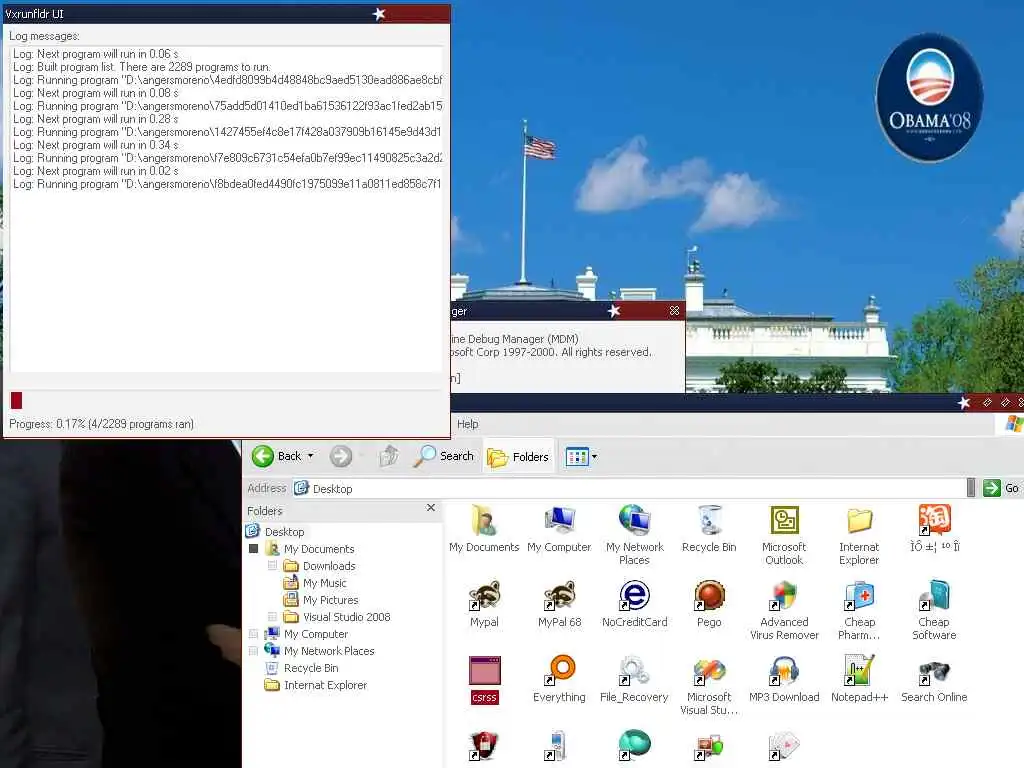This screenshot has width=1024, height=768.
Task: Expand the Downloads folder node
Action: [272, 566]
